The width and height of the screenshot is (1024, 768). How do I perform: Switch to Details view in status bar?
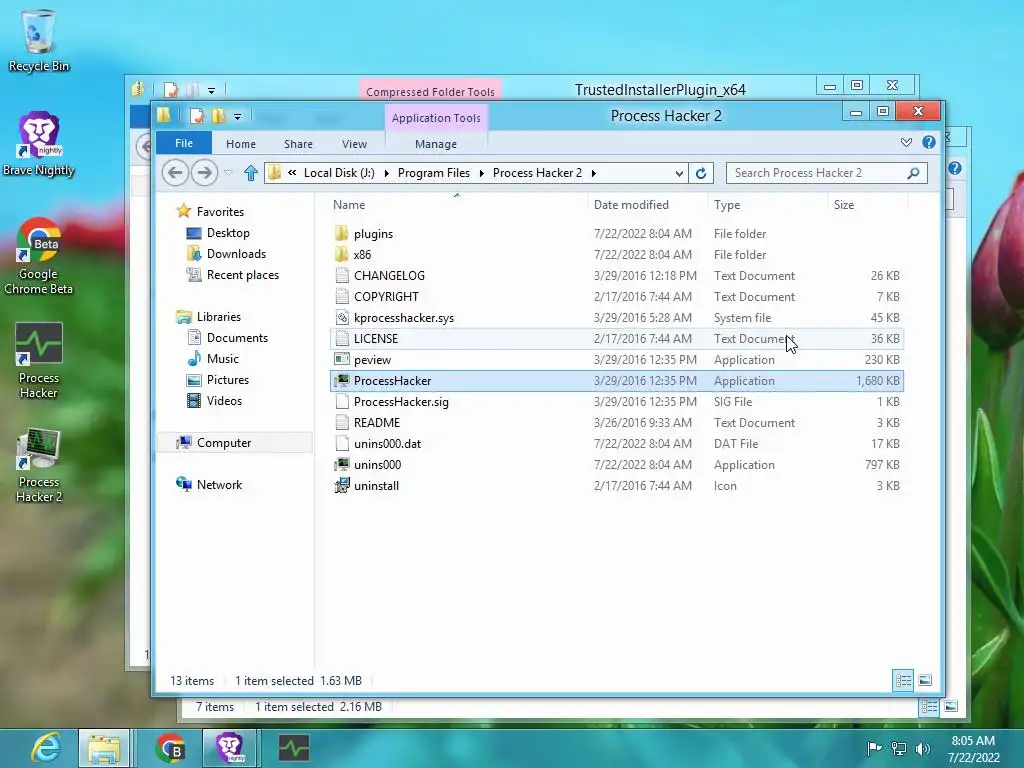(x=903, y=680)
